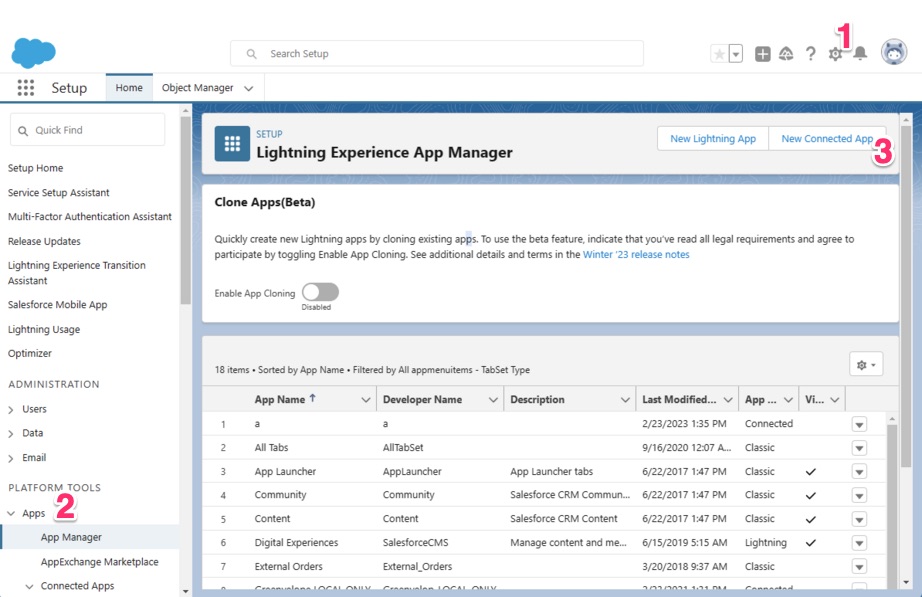Open the notifications bell
This screenshot has height=597, width=922.
coord(860,54)
